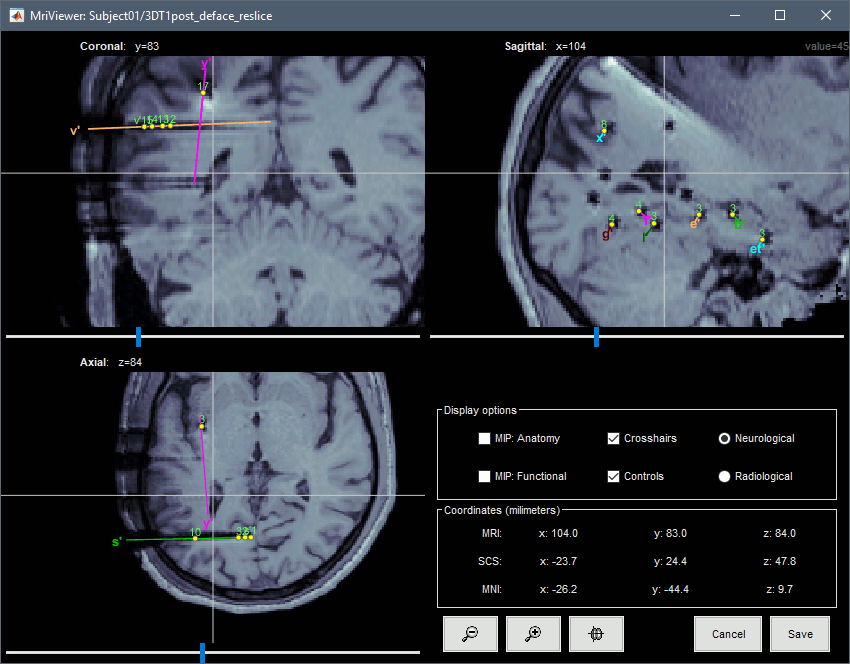
Task: Minimize the MriViewer window
Action: [734, 16]
